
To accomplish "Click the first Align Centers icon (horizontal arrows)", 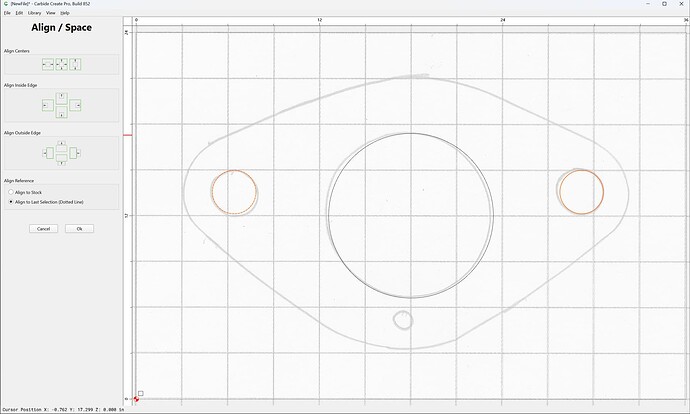I will pyautogui.click(x=48, y=65).
